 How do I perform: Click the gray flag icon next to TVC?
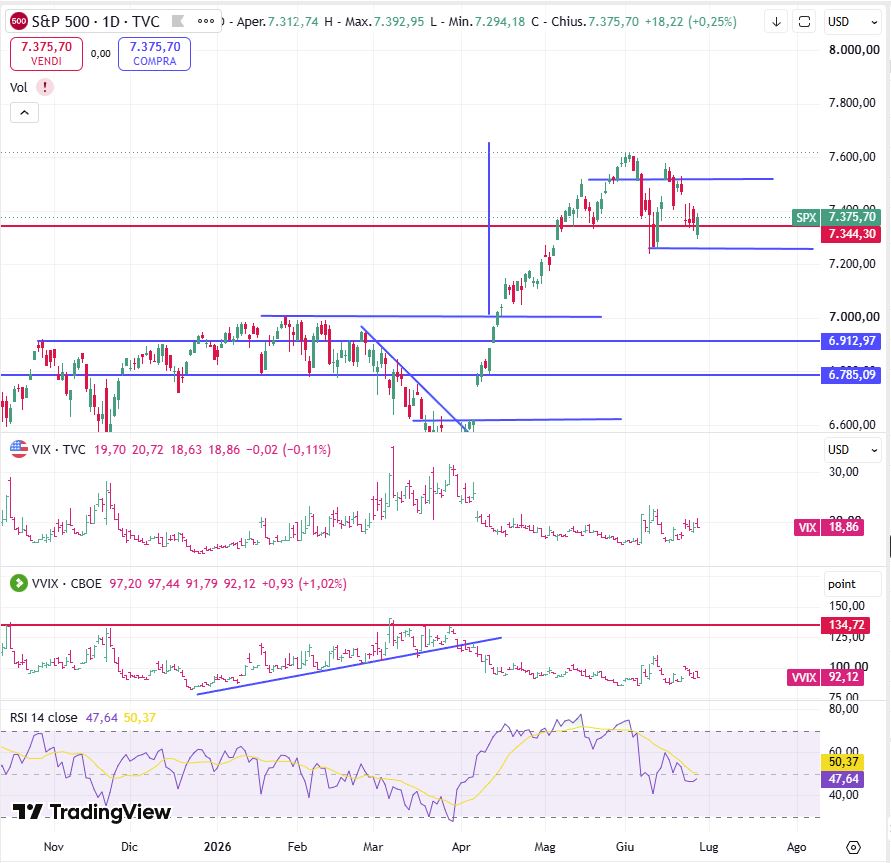(x=178, y=22)
